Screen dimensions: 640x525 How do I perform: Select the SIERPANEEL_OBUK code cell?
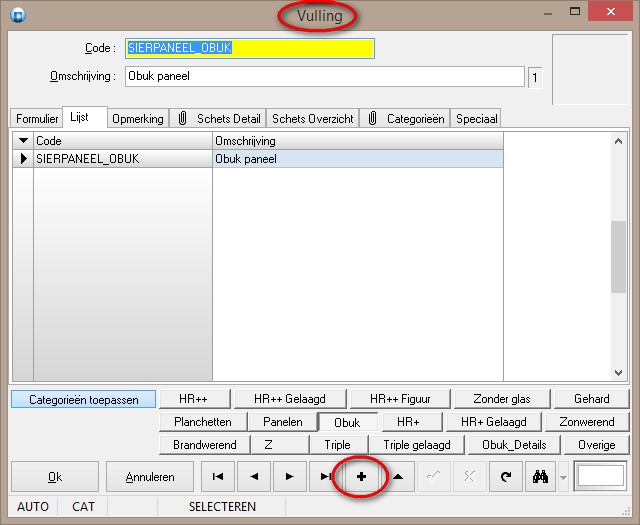click(x=122, y=158)
